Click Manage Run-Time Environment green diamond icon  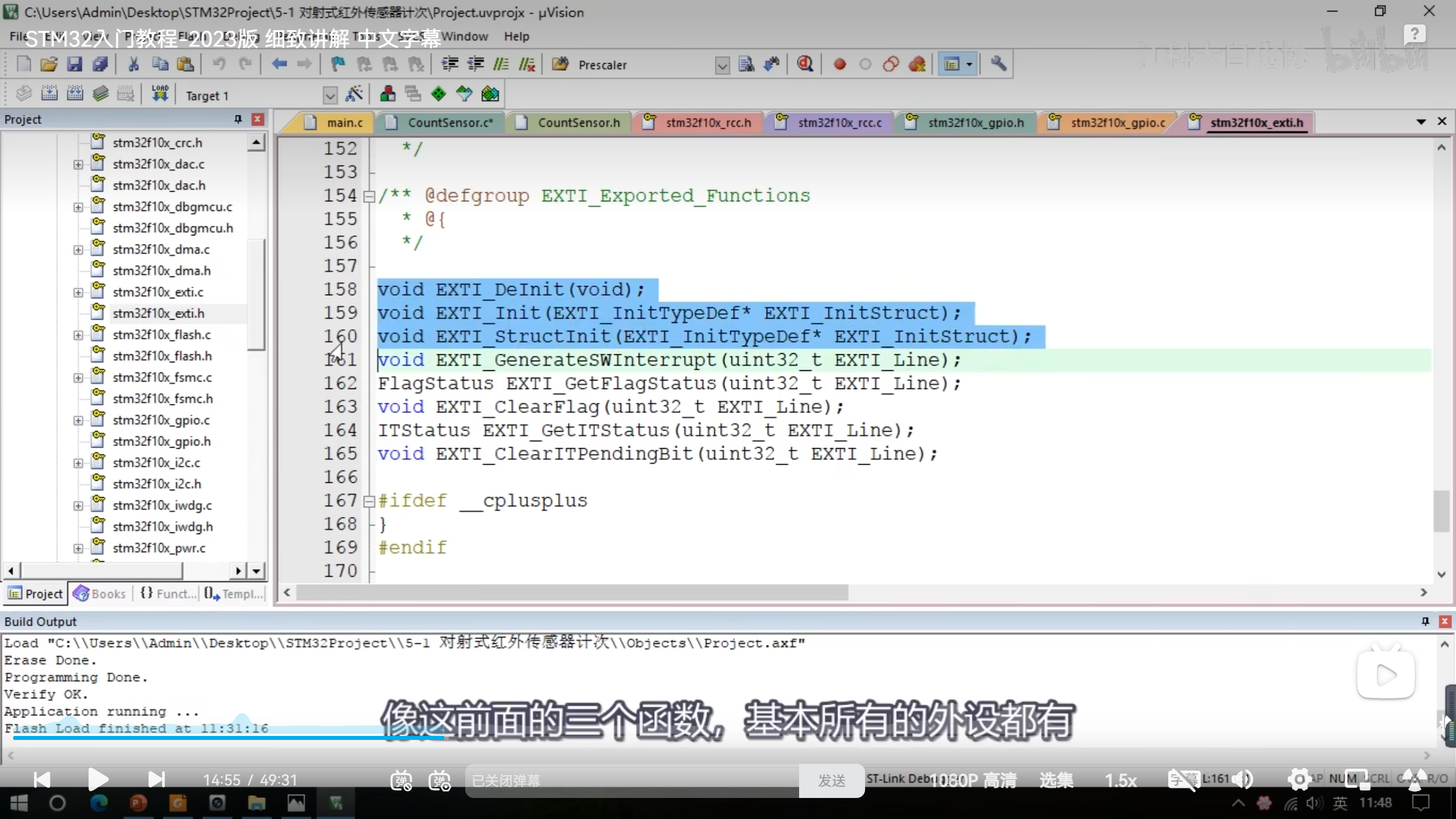click(x=439, y=94)
